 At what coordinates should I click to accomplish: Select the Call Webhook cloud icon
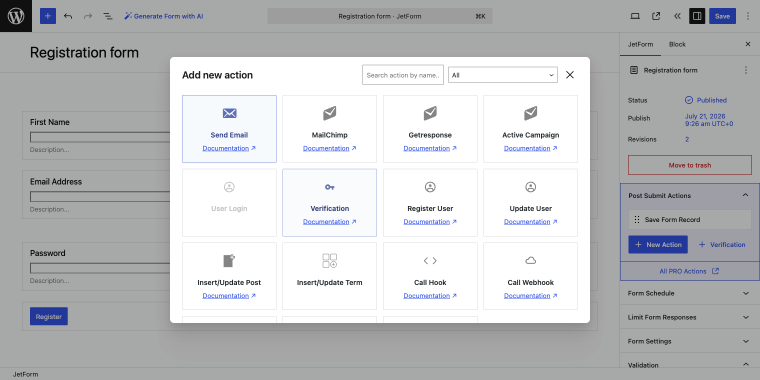click(x=530, y=261)
